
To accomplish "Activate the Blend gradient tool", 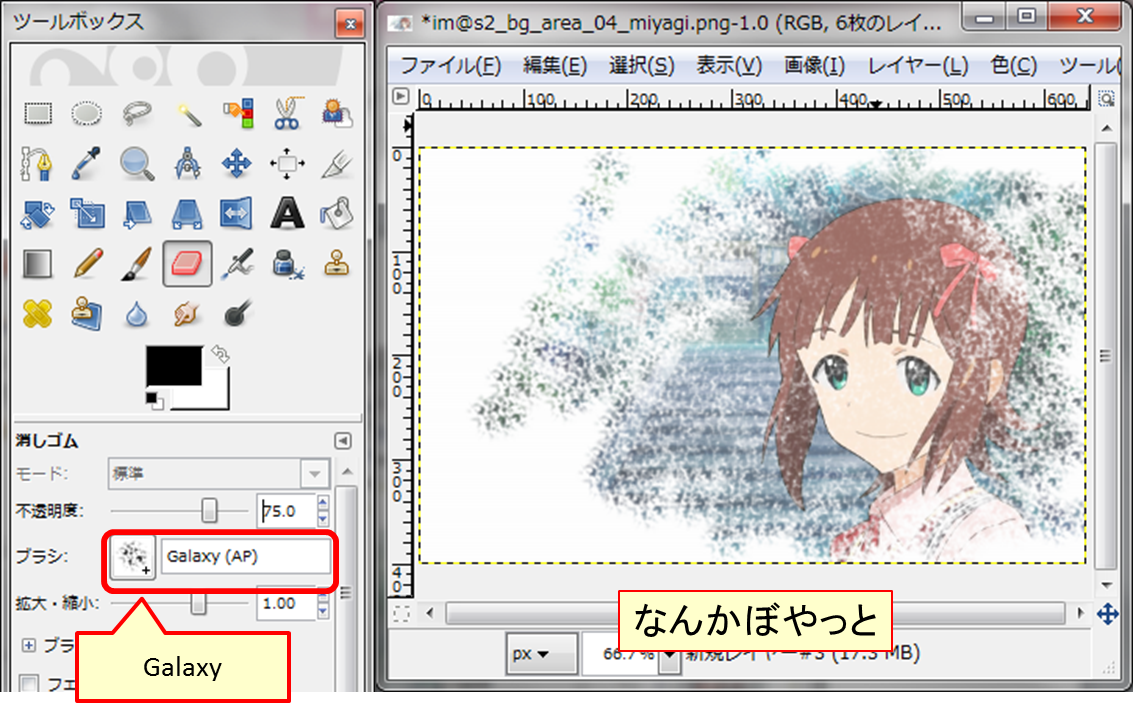I will (38, 264).
